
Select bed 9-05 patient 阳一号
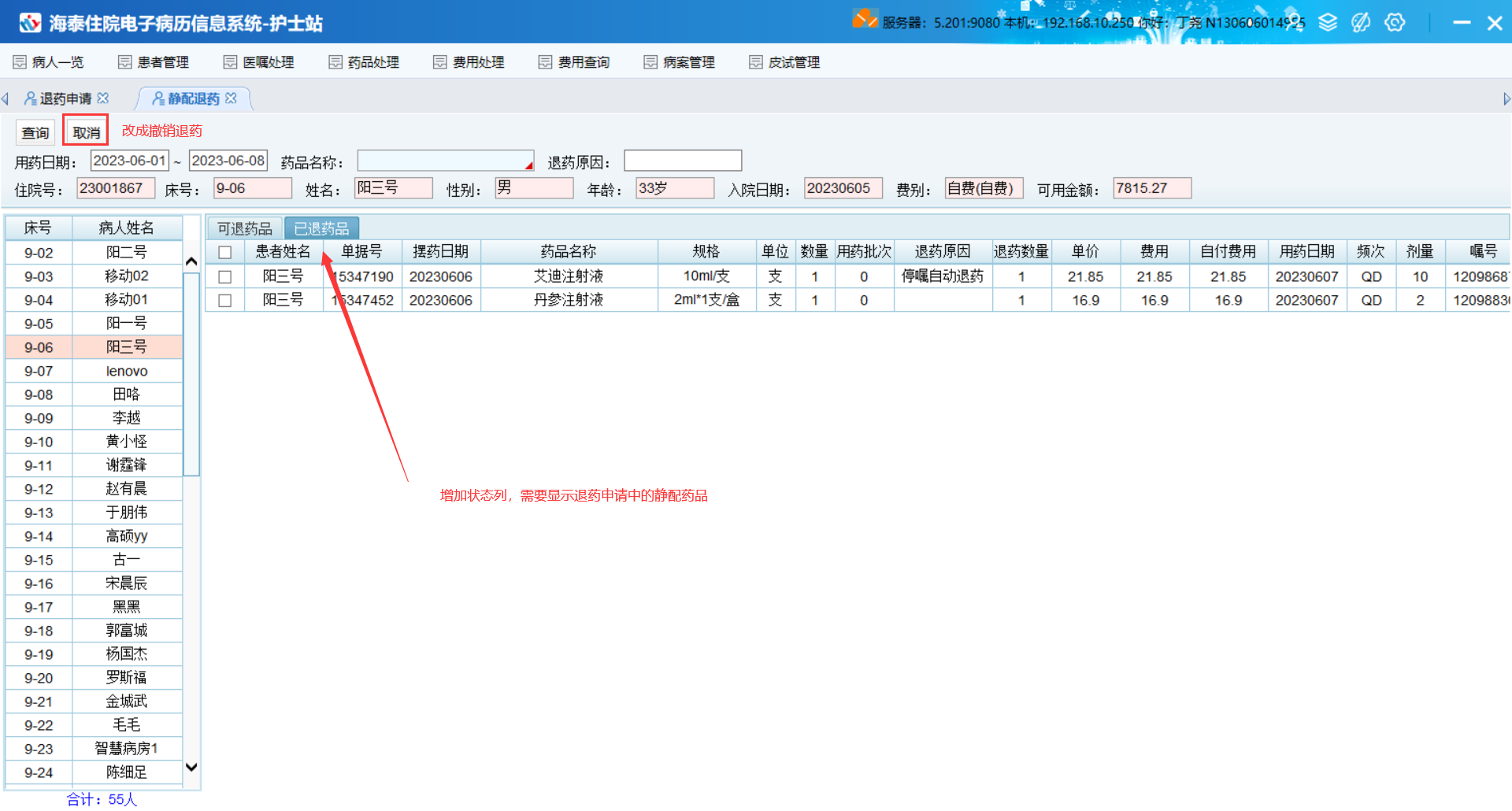pyautogui.click(x=94, y=324)
